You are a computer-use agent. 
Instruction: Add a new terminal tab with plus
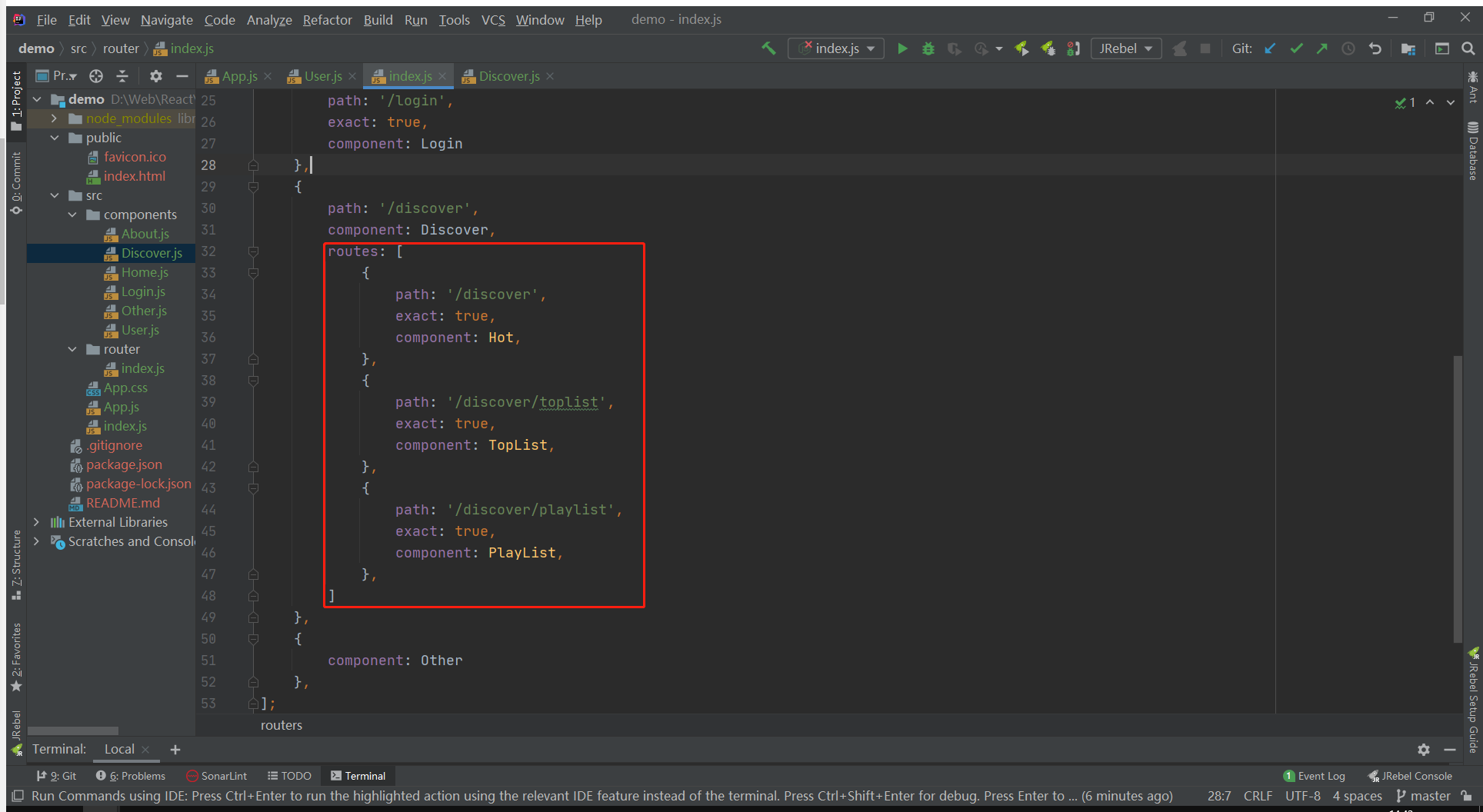click(x=175, y=749)
